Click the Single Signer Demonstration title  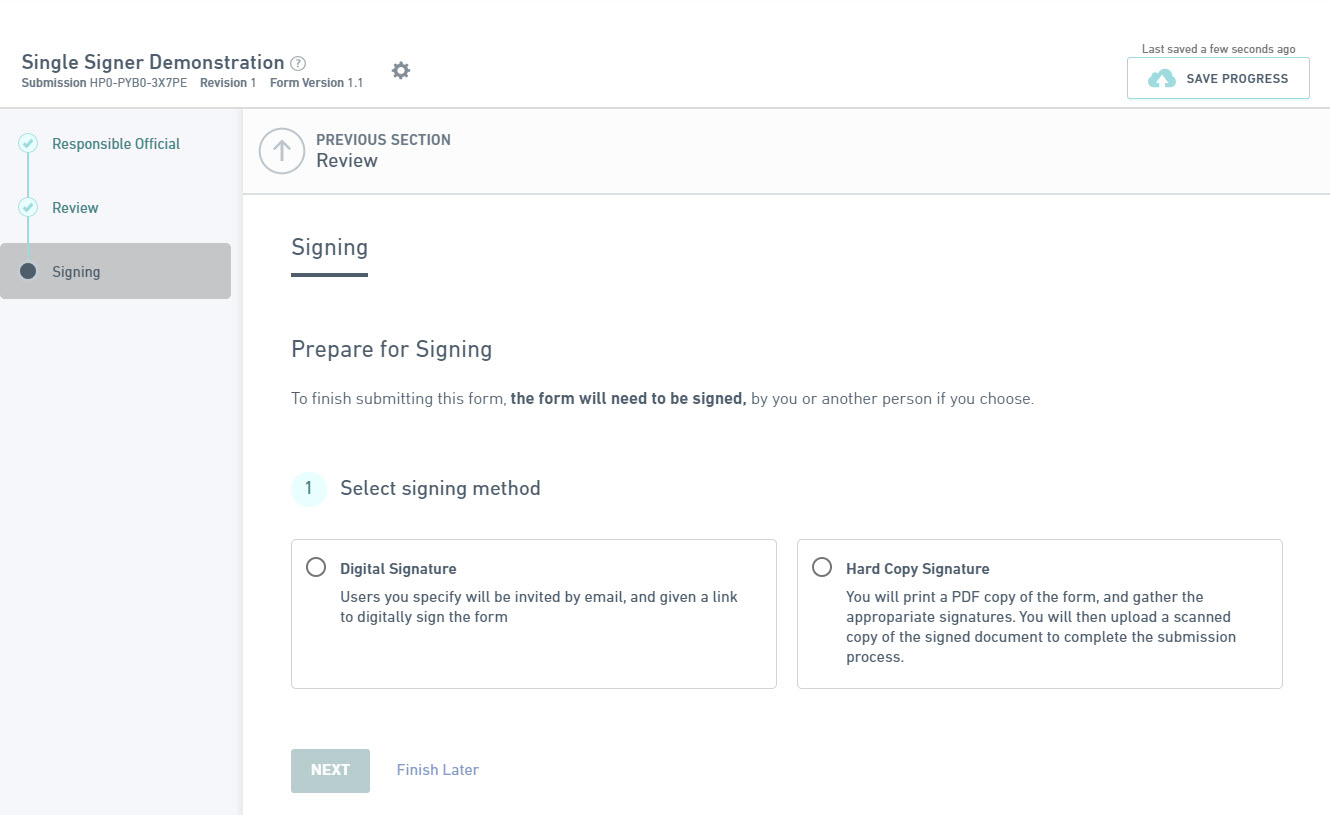[x=153, y=62]
